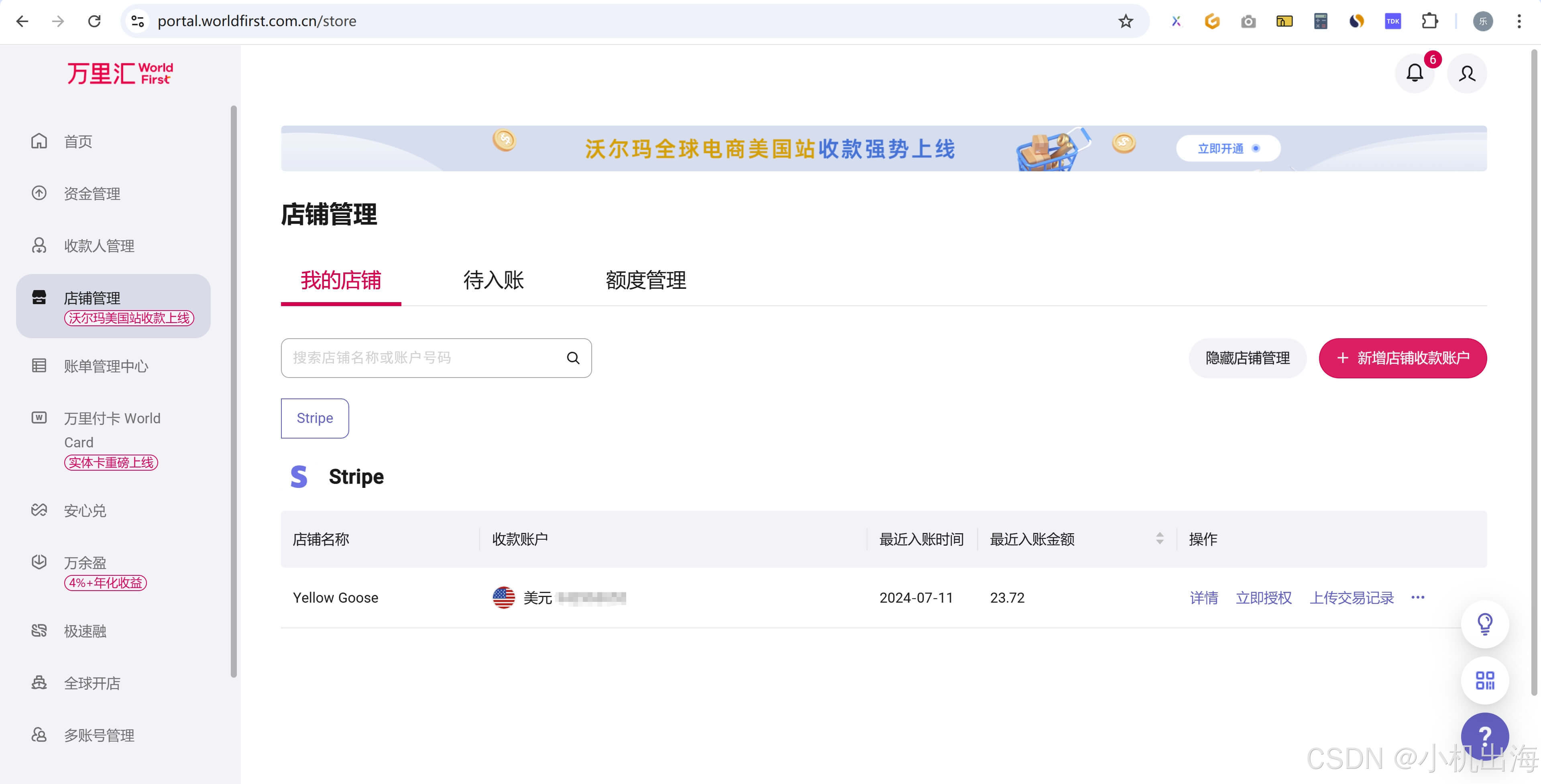Image resolution: width=1541 pixels, height=784 pixels.
Task: Switch to the 额度管理 tab
Action: pyautogui.click(x=645, y=280)
